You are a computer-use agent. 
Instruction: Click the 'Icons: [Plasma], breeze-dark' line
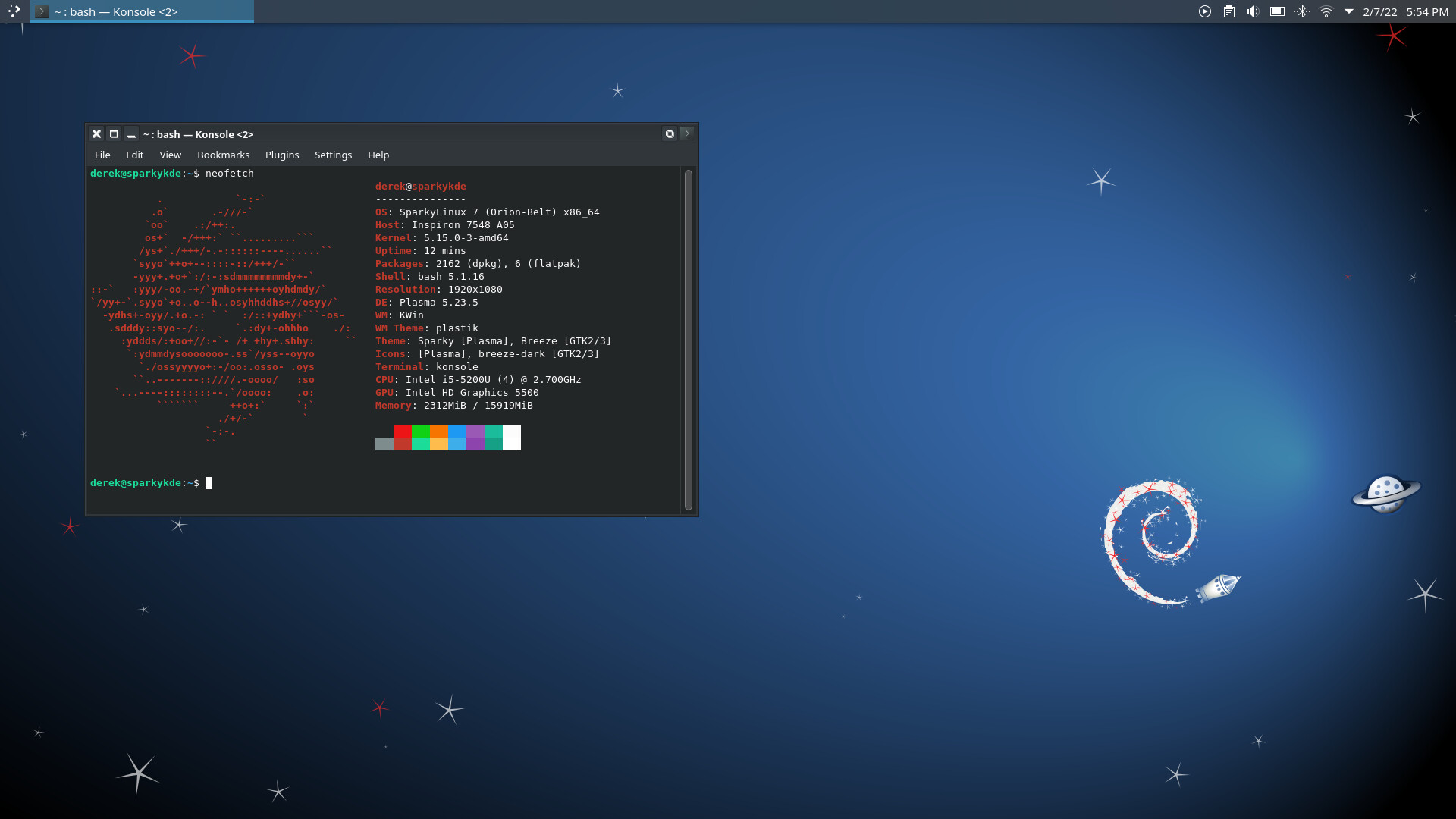click(x=488, y=354)
